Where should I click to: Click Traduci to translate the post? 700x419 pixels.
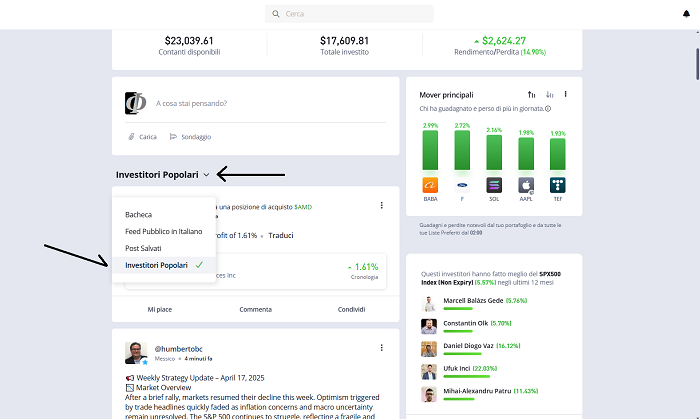[281, 236]
